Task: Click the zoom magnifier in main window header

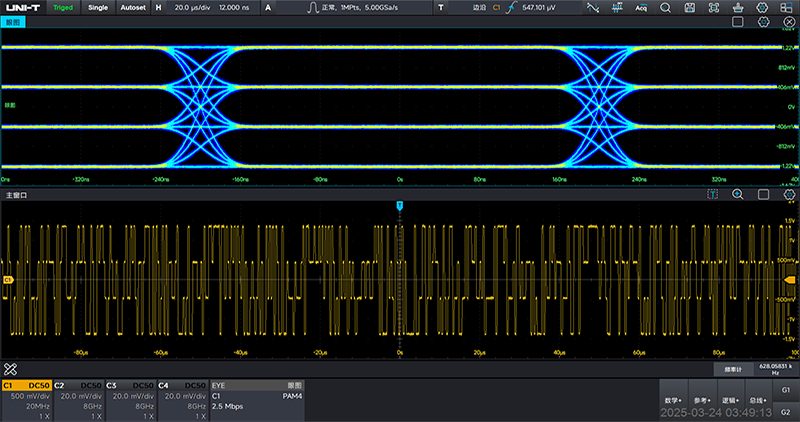Action: click(x=738, y=194)
